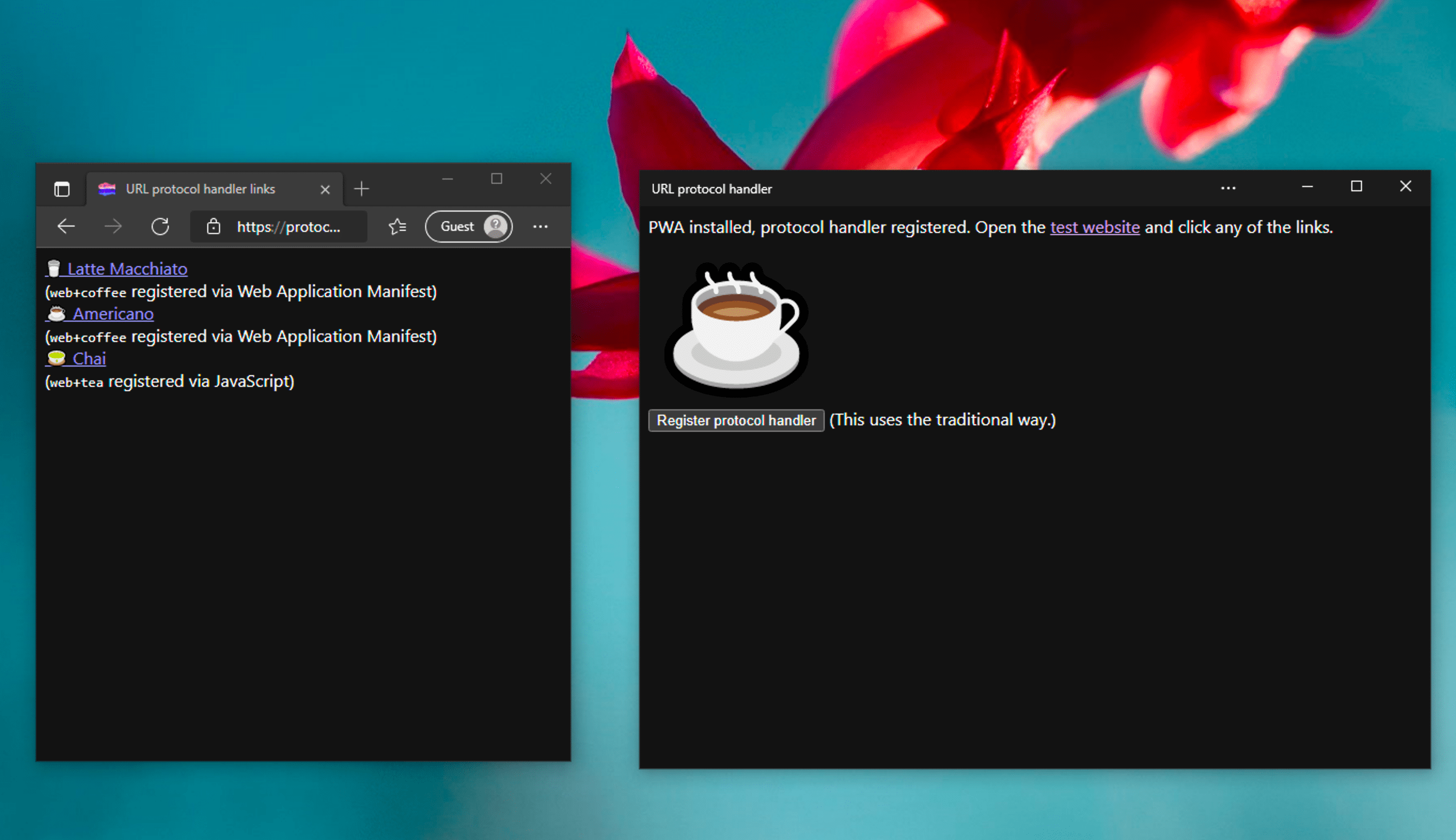Screen dimensions: 1456x840
Task: Click the favorites star icon
Action: click(397, 225)
